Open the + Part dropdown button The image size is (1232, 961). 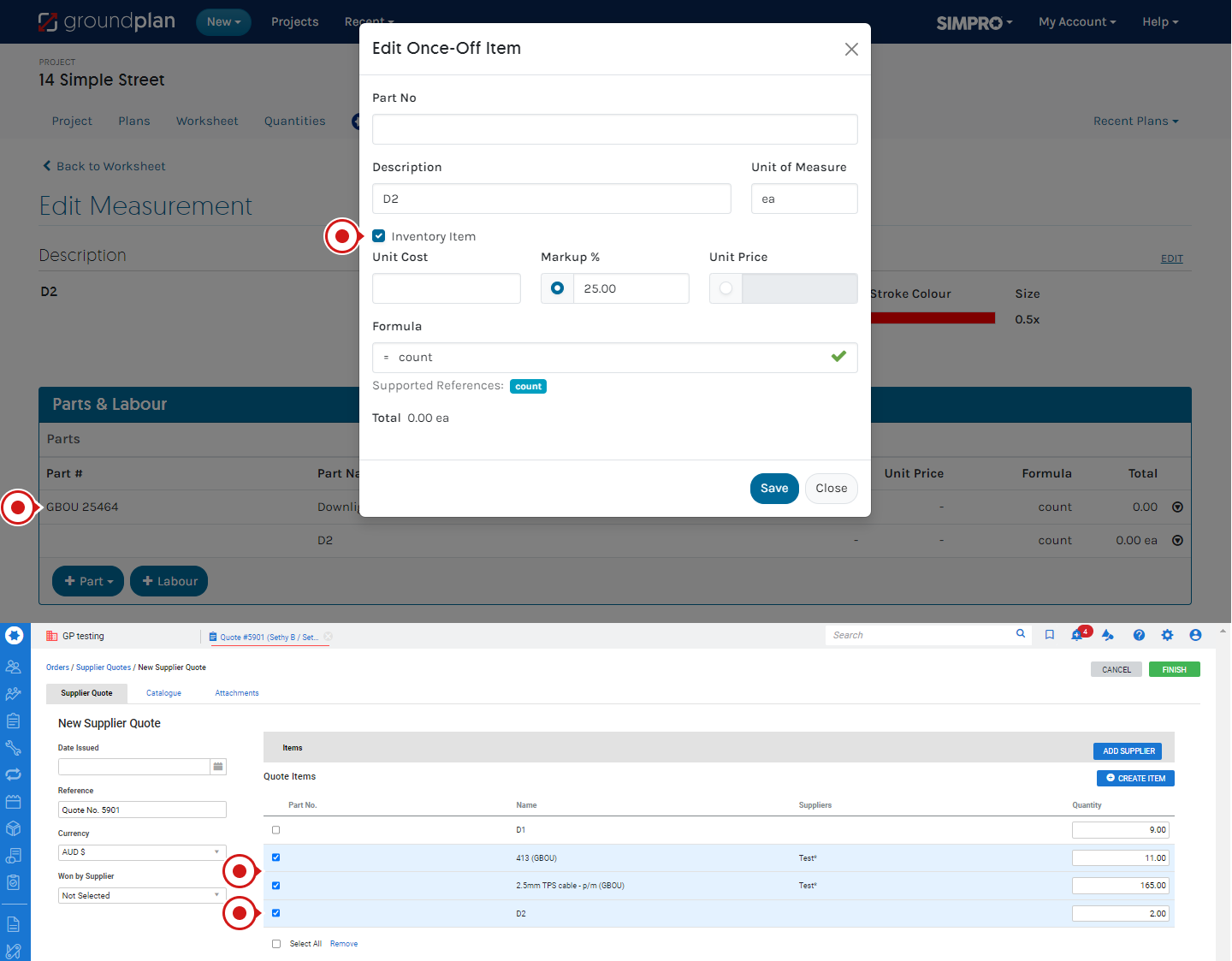click(88, 581)
